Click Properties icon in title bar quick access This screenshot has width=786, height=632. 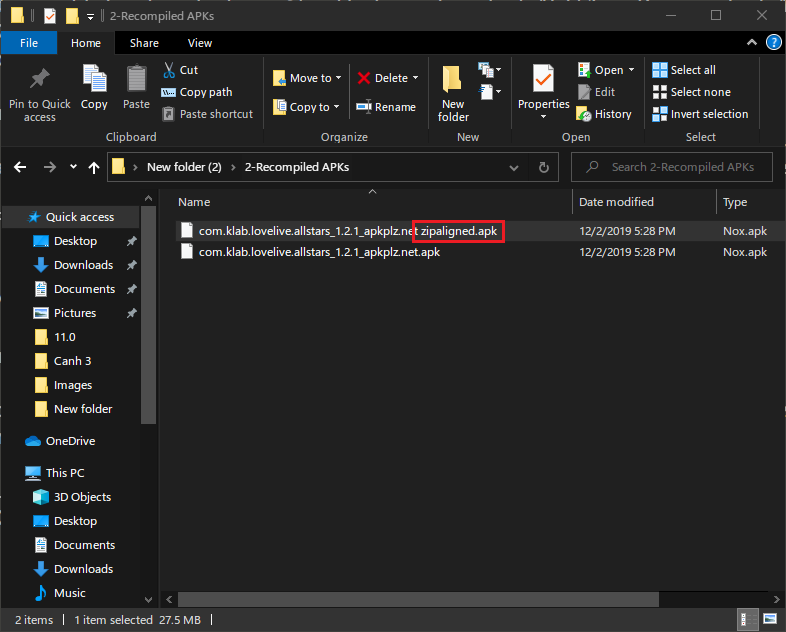point(50,16)
